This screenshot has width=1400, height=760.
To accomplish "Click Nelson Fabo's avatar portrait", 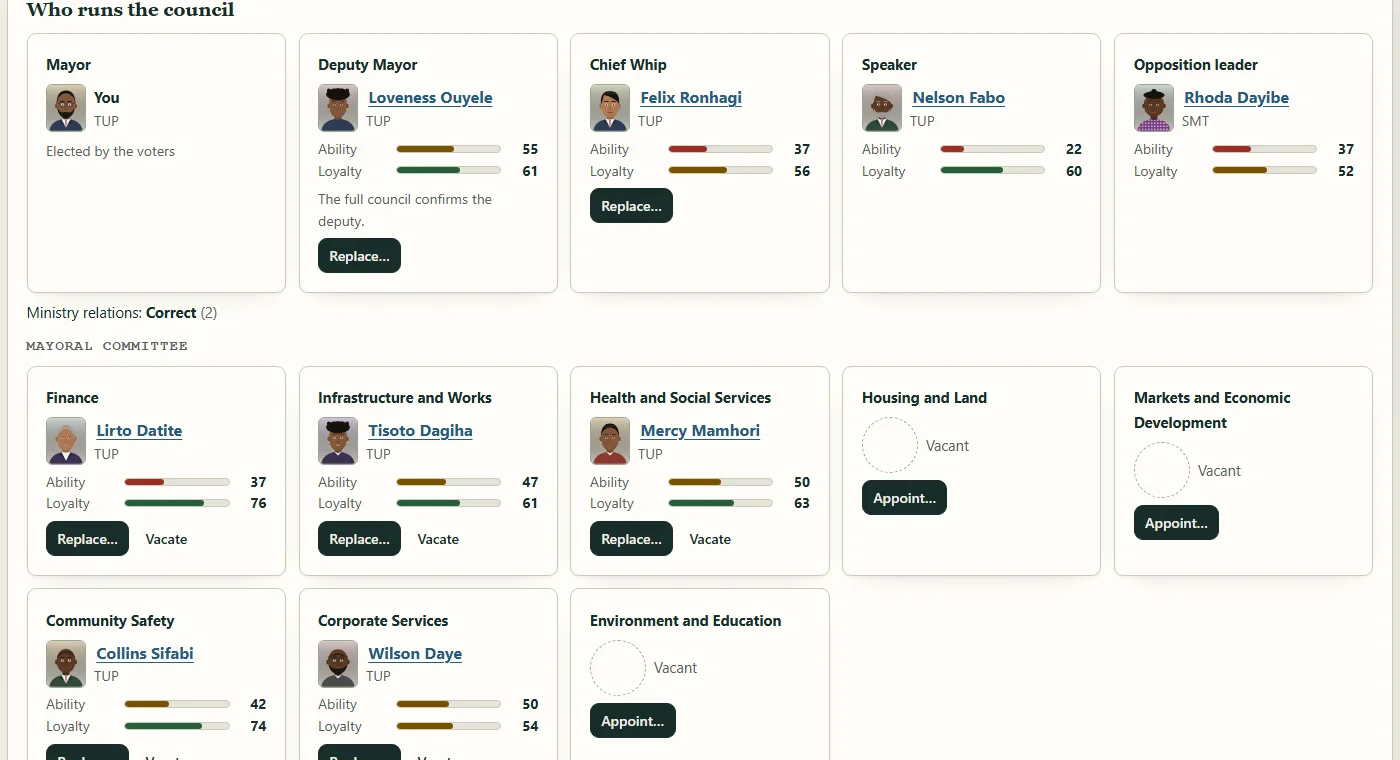I will (x=882, y=108).
